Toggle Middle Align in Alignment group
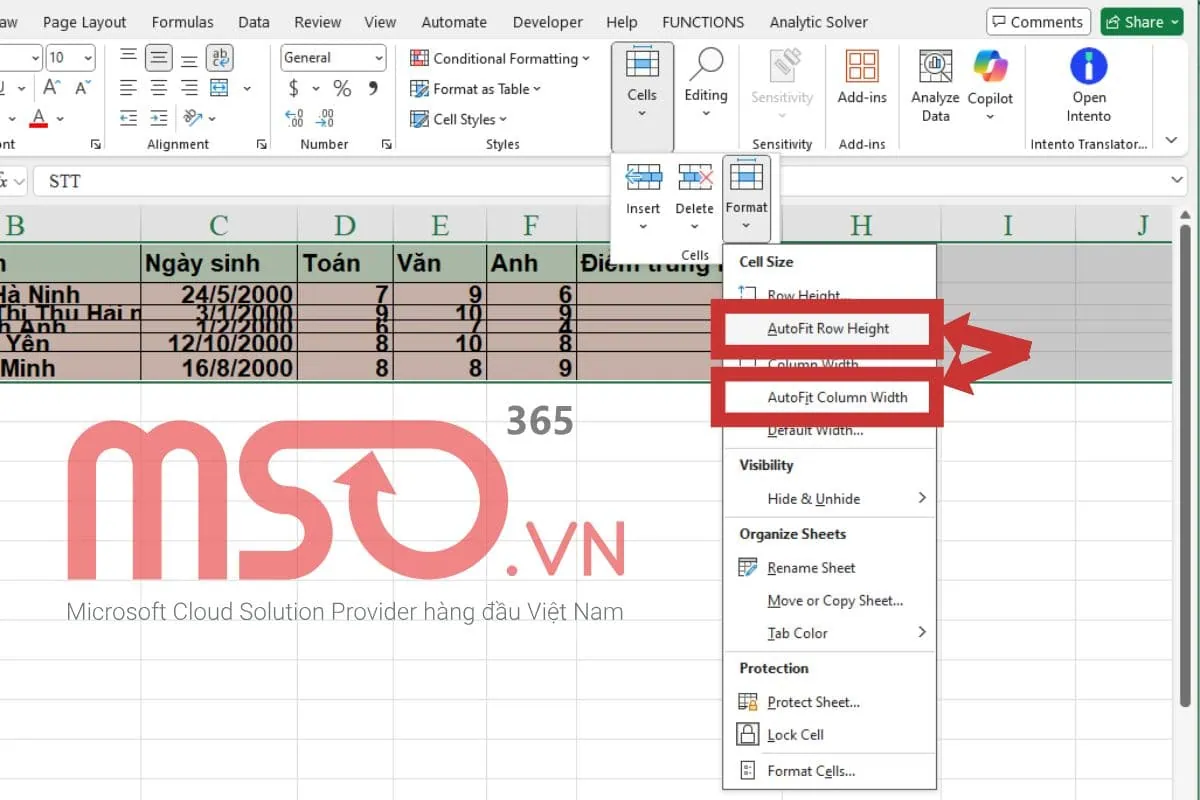 pos(158,58)
